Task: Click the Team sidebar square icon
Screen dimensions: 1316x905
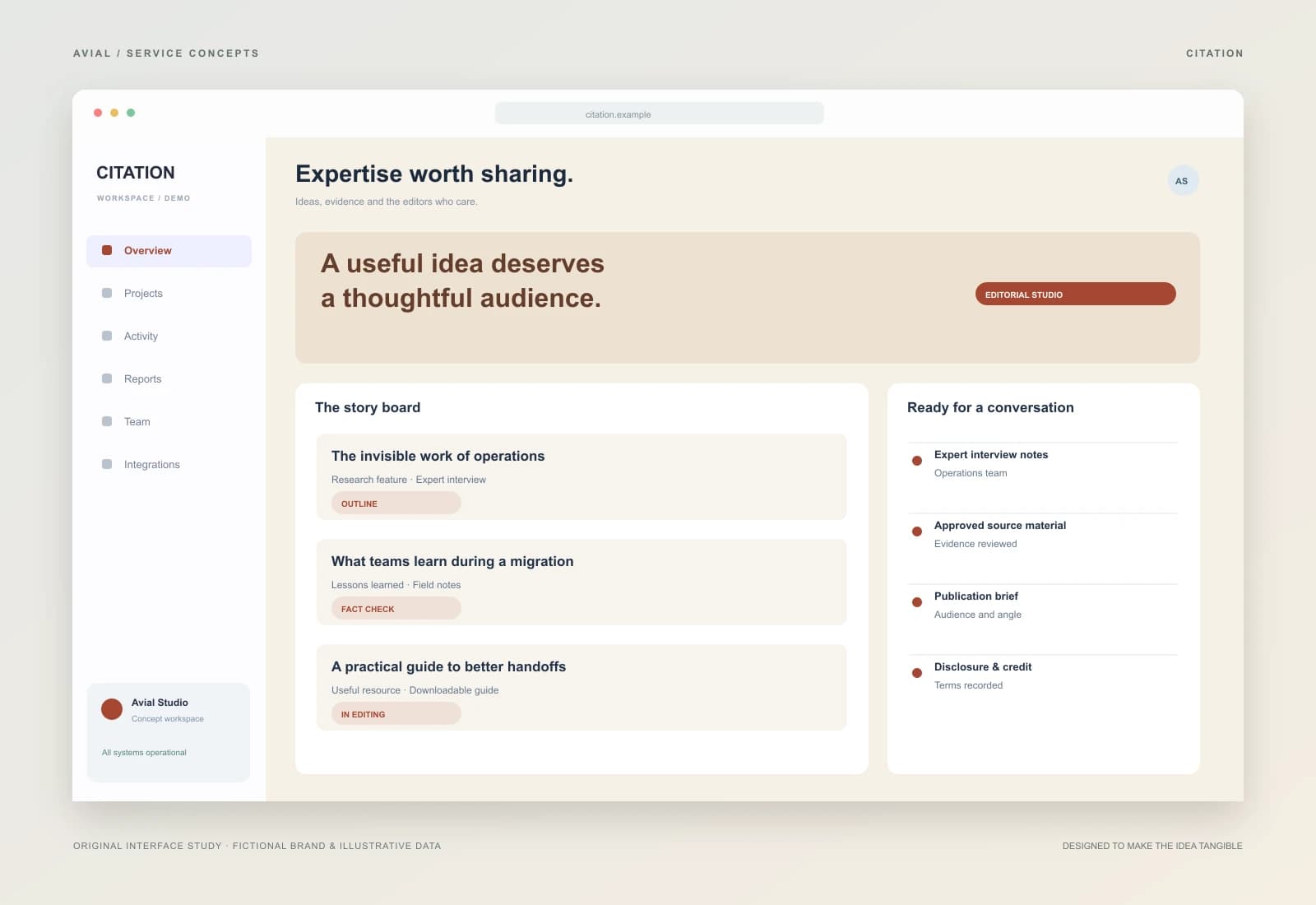Action: (107, 421)
